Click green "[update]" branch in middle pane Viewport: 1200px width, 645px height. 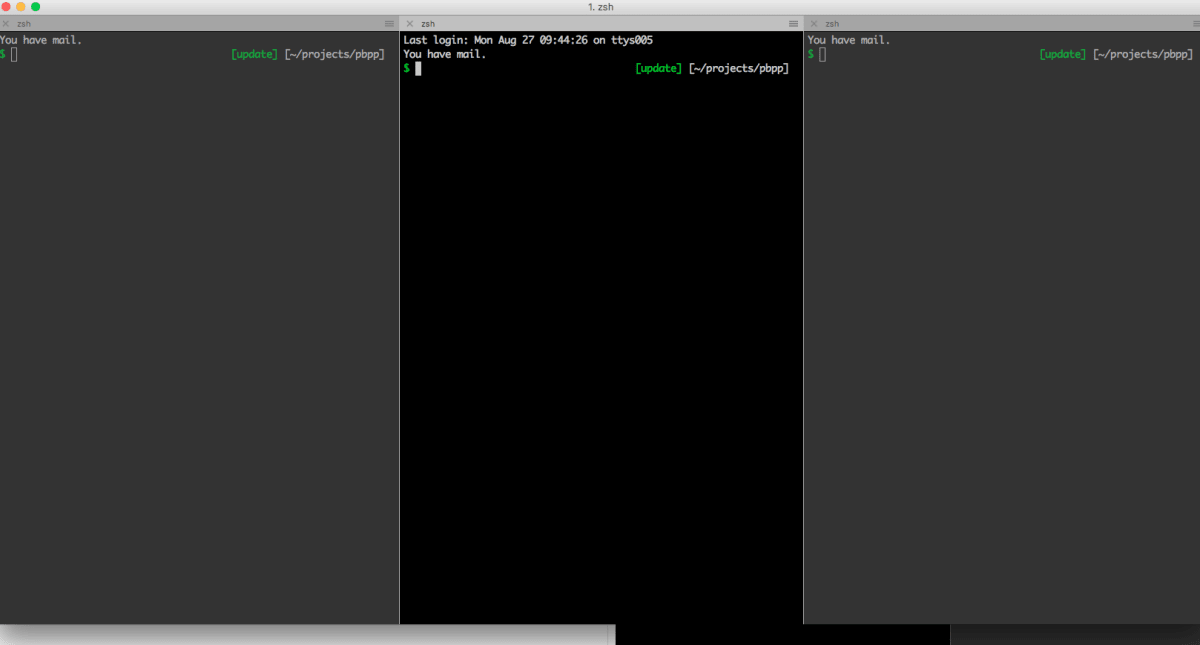658,68
